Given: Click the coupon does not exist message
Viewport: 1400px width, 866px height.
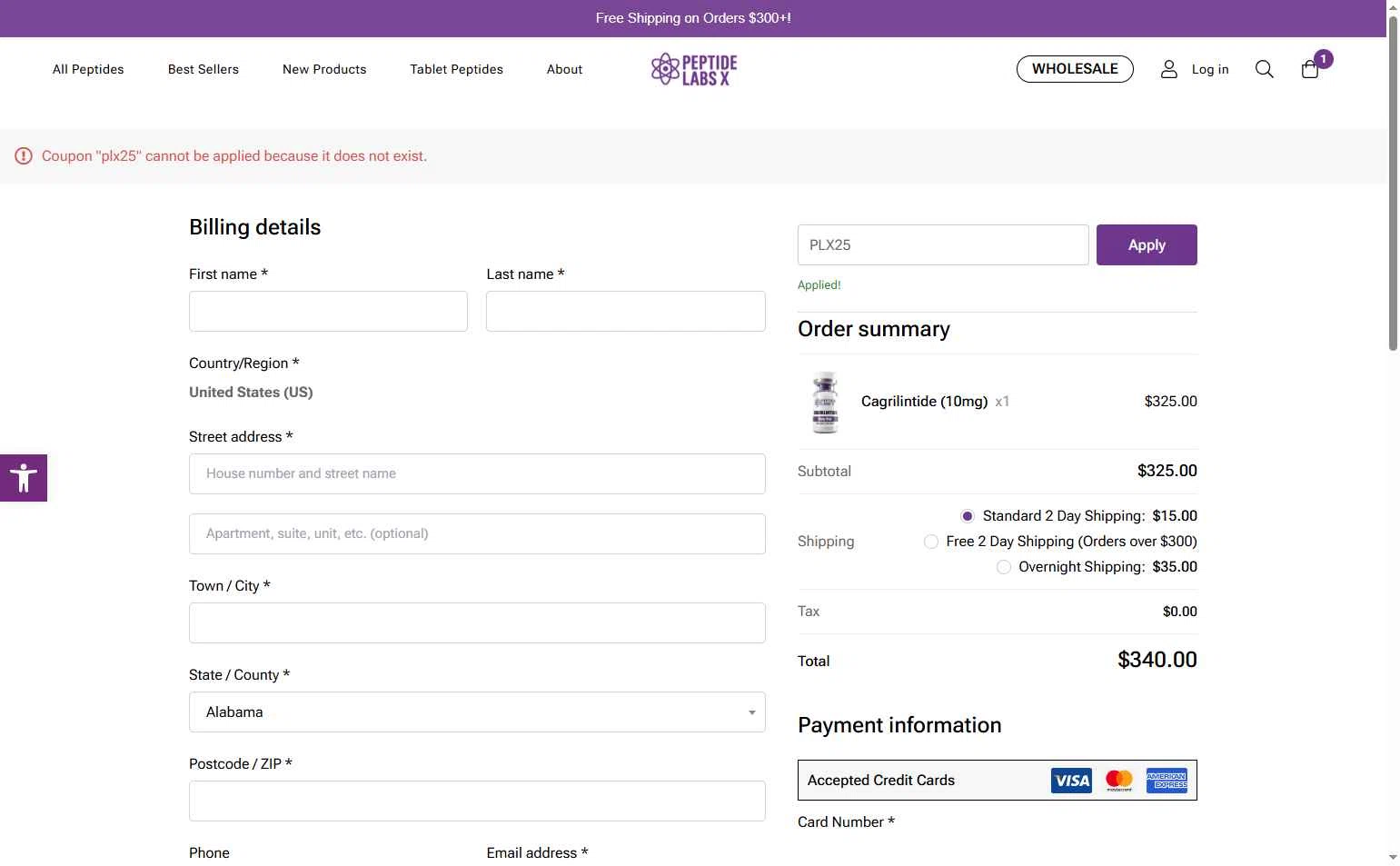Looking at the screenshot, I should (234, 156).
